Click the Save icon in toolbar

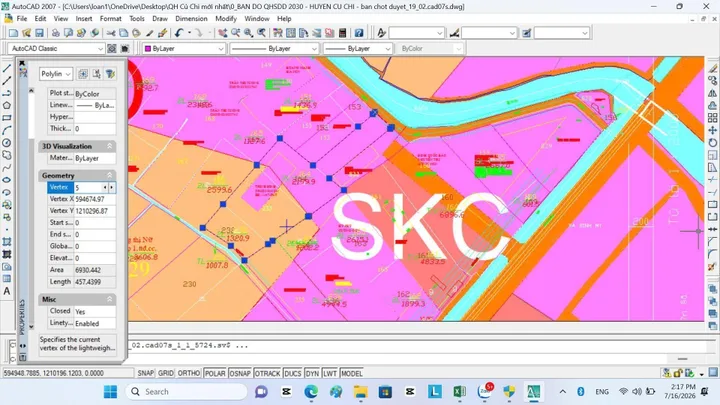(x=39, y=33)
